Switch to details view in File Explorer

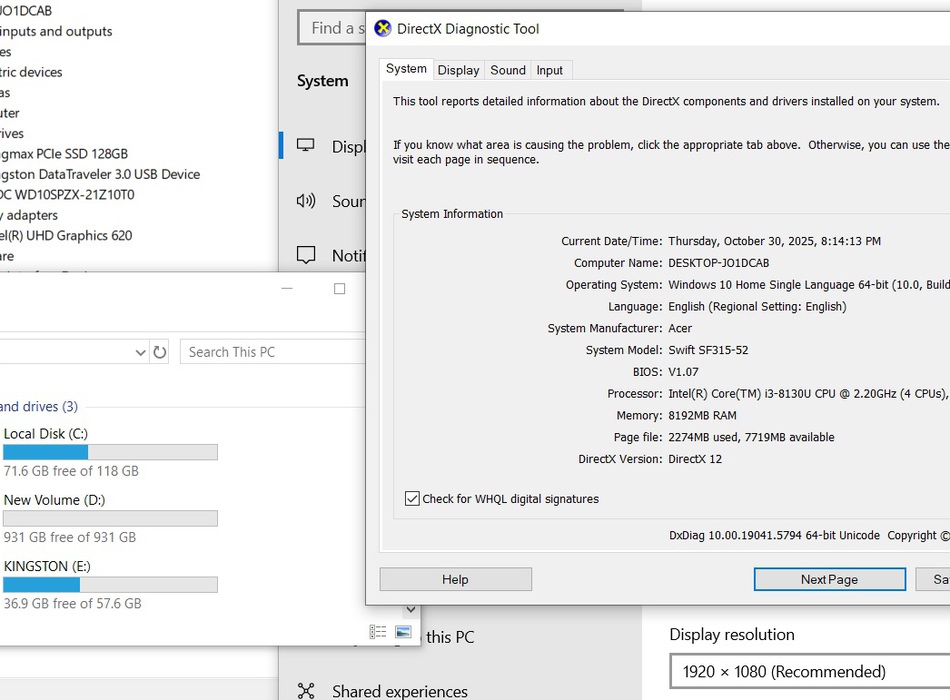378,632
